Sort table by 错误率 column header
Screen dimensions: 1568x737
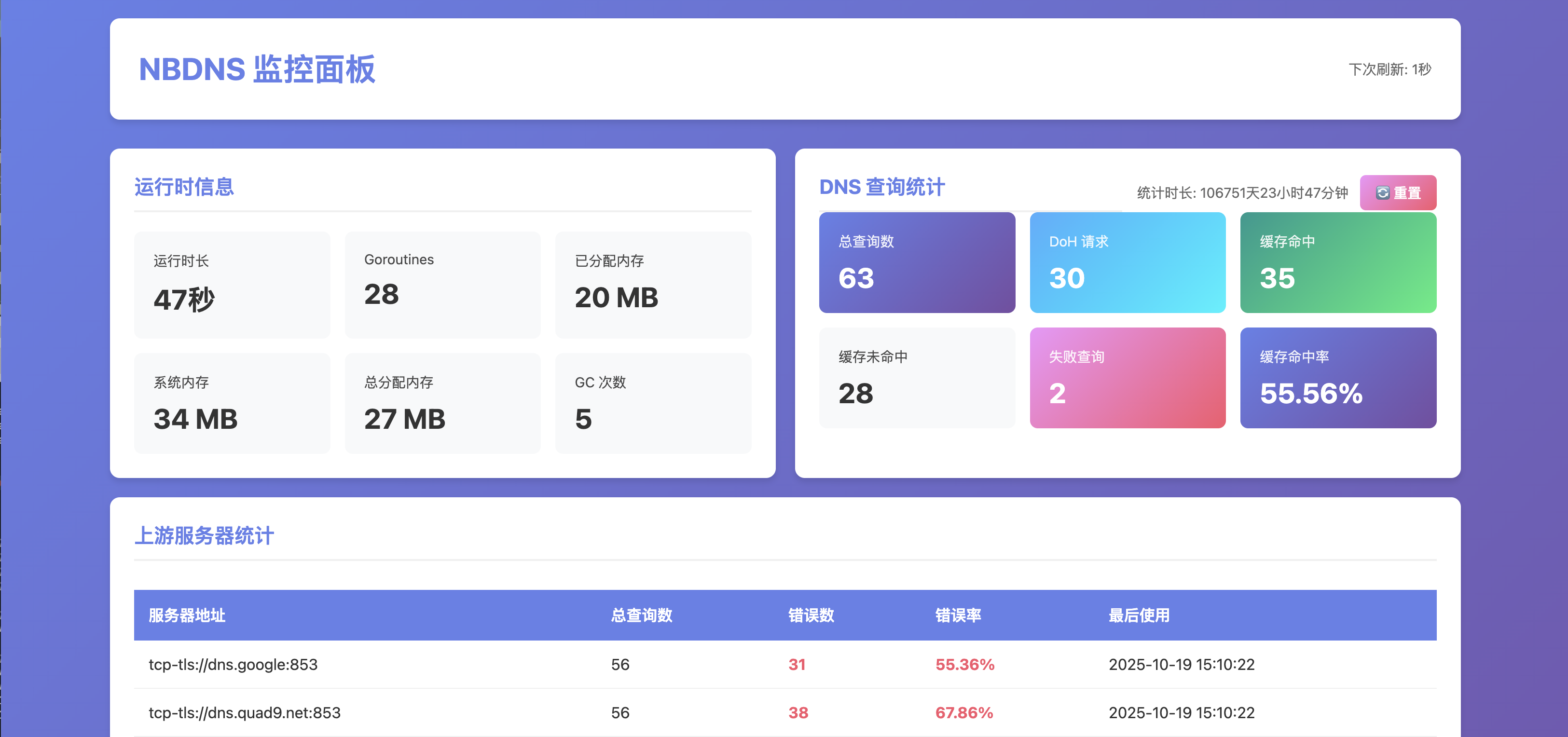[959, 615]
